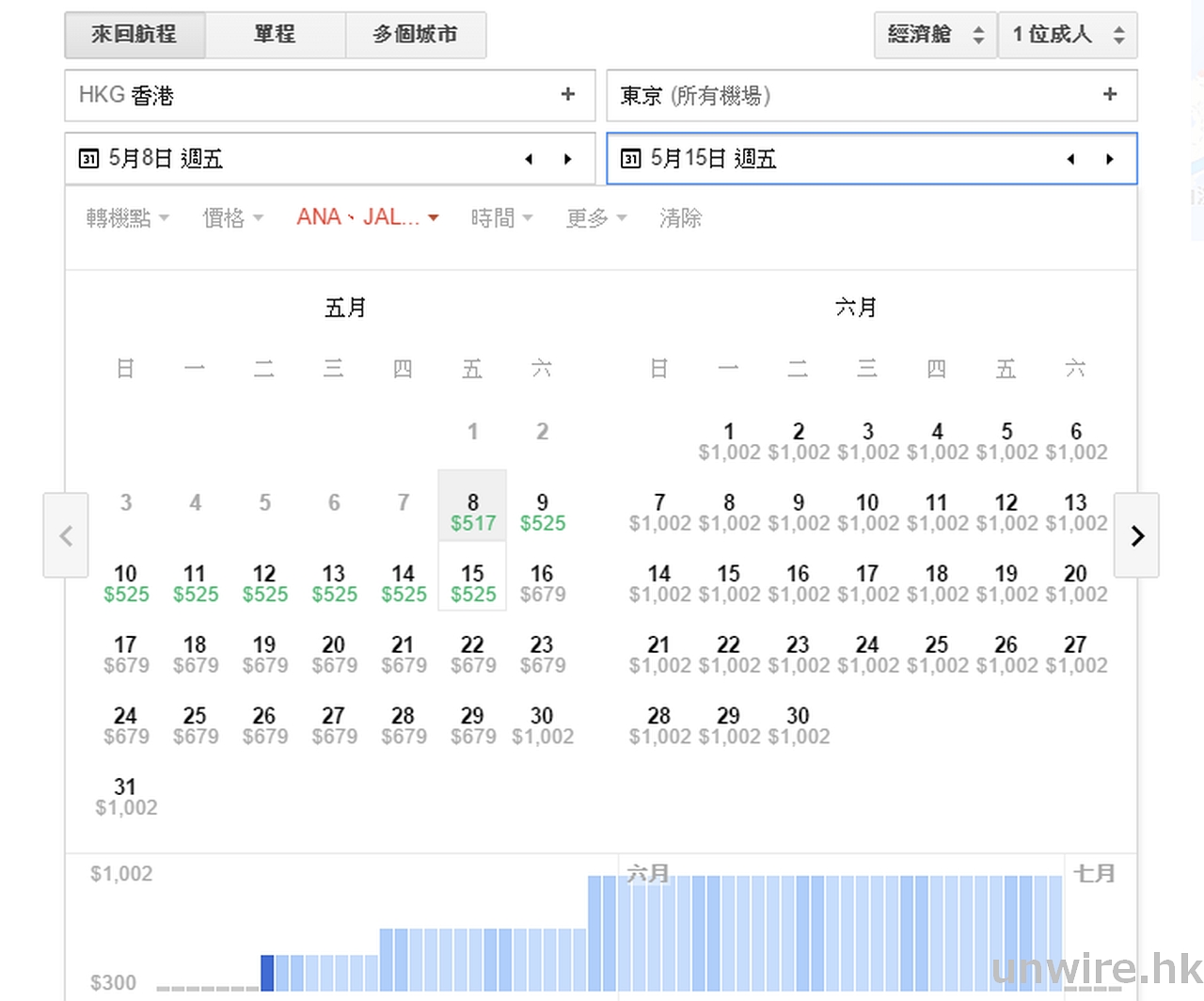Click the HKG 香港 origin input field
Viewport: 1204px width, 1001px height.
pyautogui.click(x=310, y=95)
